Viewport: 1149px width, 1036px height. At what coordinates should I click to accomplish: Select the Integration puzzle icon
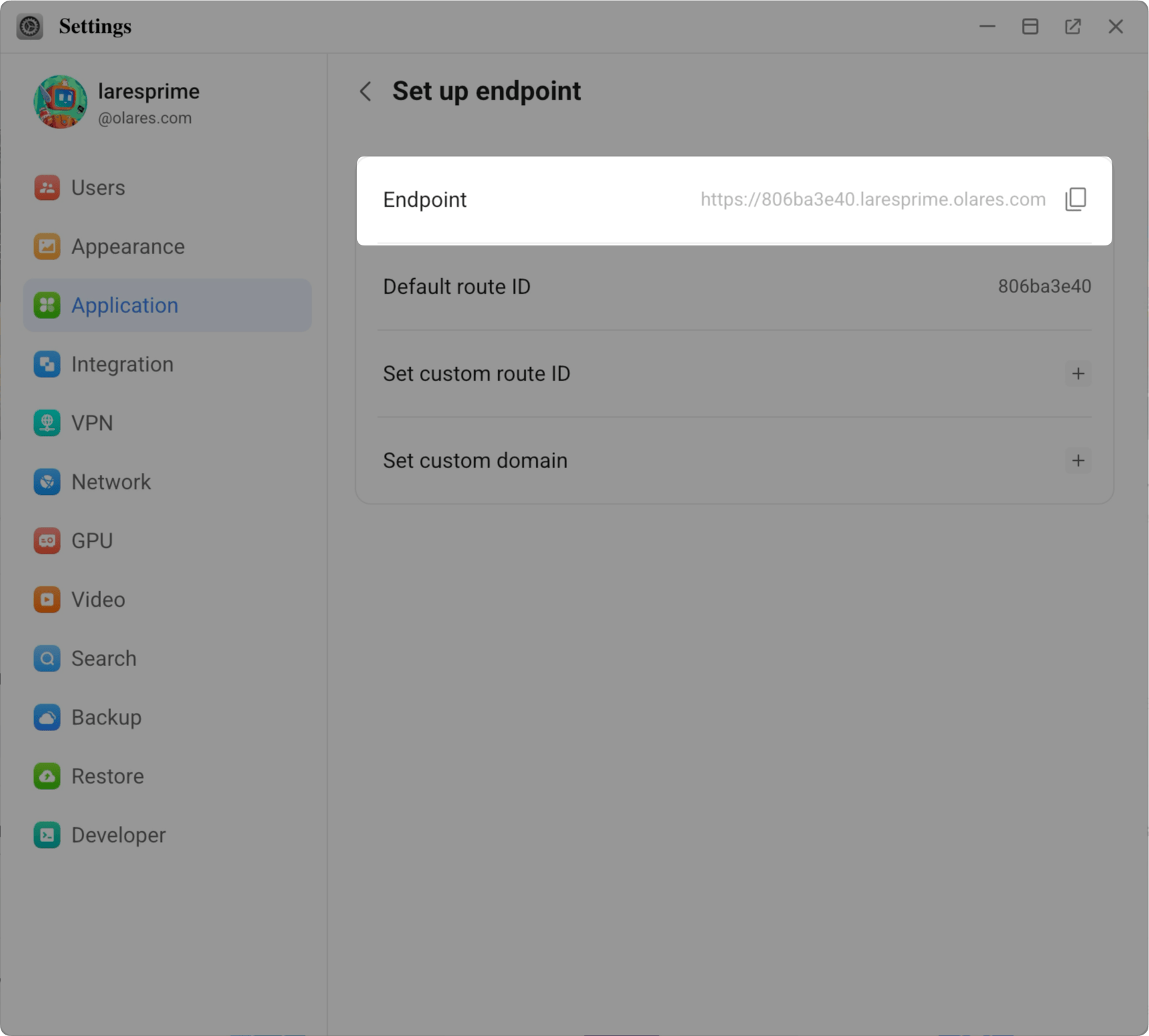coord(47,364)
